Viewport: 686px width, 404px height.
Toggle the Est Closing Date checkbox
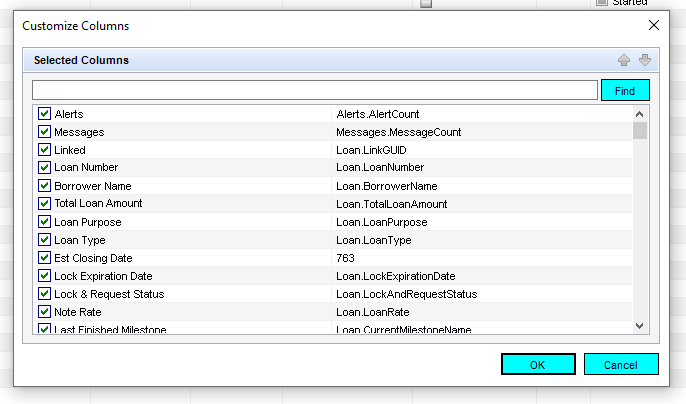pyautogui.click(x=44, y=258)
